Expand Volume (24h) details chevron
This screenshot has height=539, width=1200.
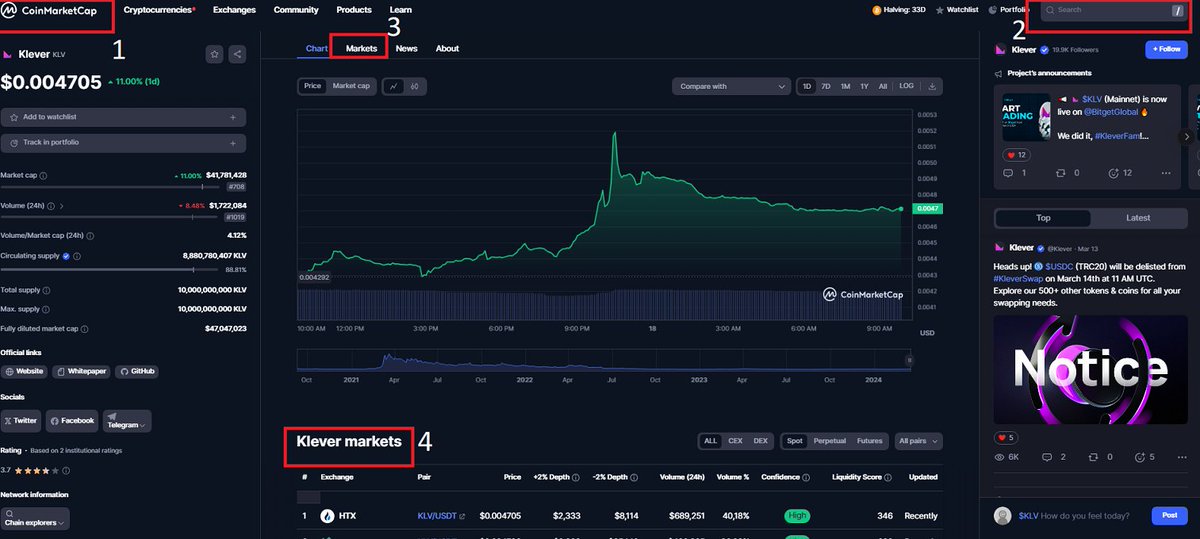(61, 206)
